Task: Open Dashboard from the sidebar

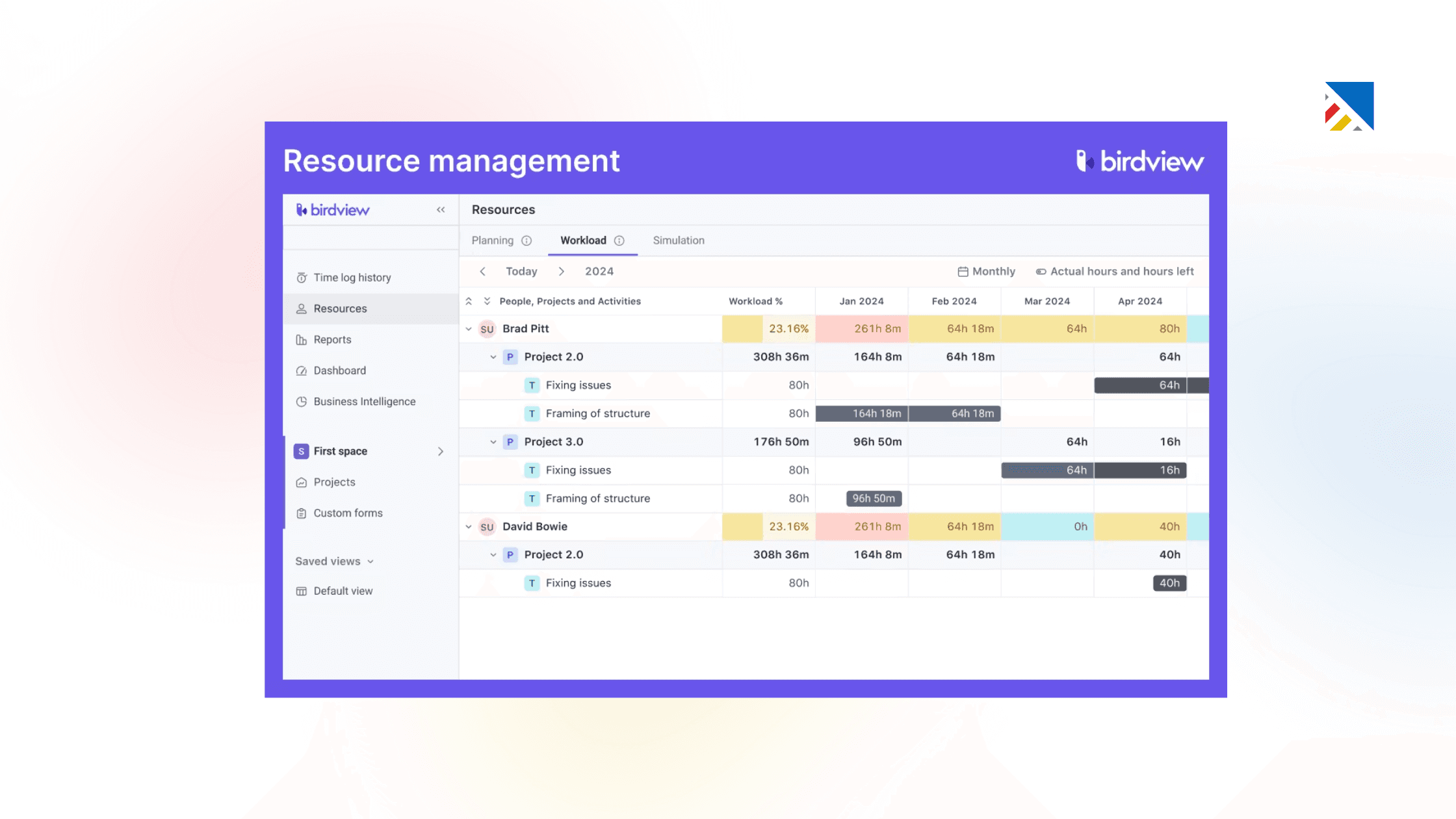Action: 339,370
